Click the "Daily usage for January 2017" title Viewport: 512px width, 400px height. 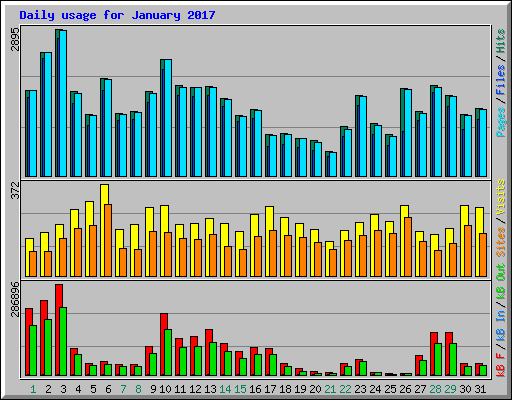pyautogui.click(x=117, y=15)
